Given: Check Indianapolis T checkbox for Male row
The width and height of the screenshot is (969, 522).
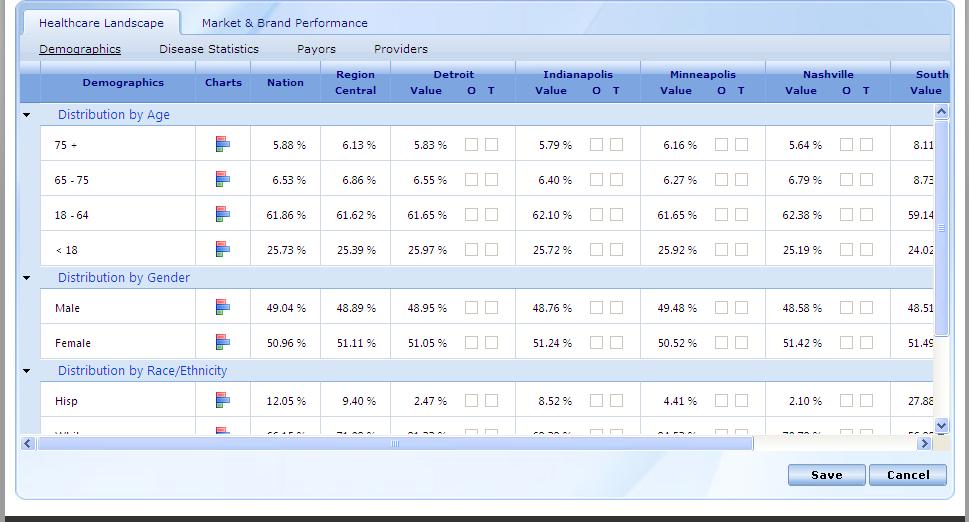Looking at the screenshot, I should [x=616, y=308].
